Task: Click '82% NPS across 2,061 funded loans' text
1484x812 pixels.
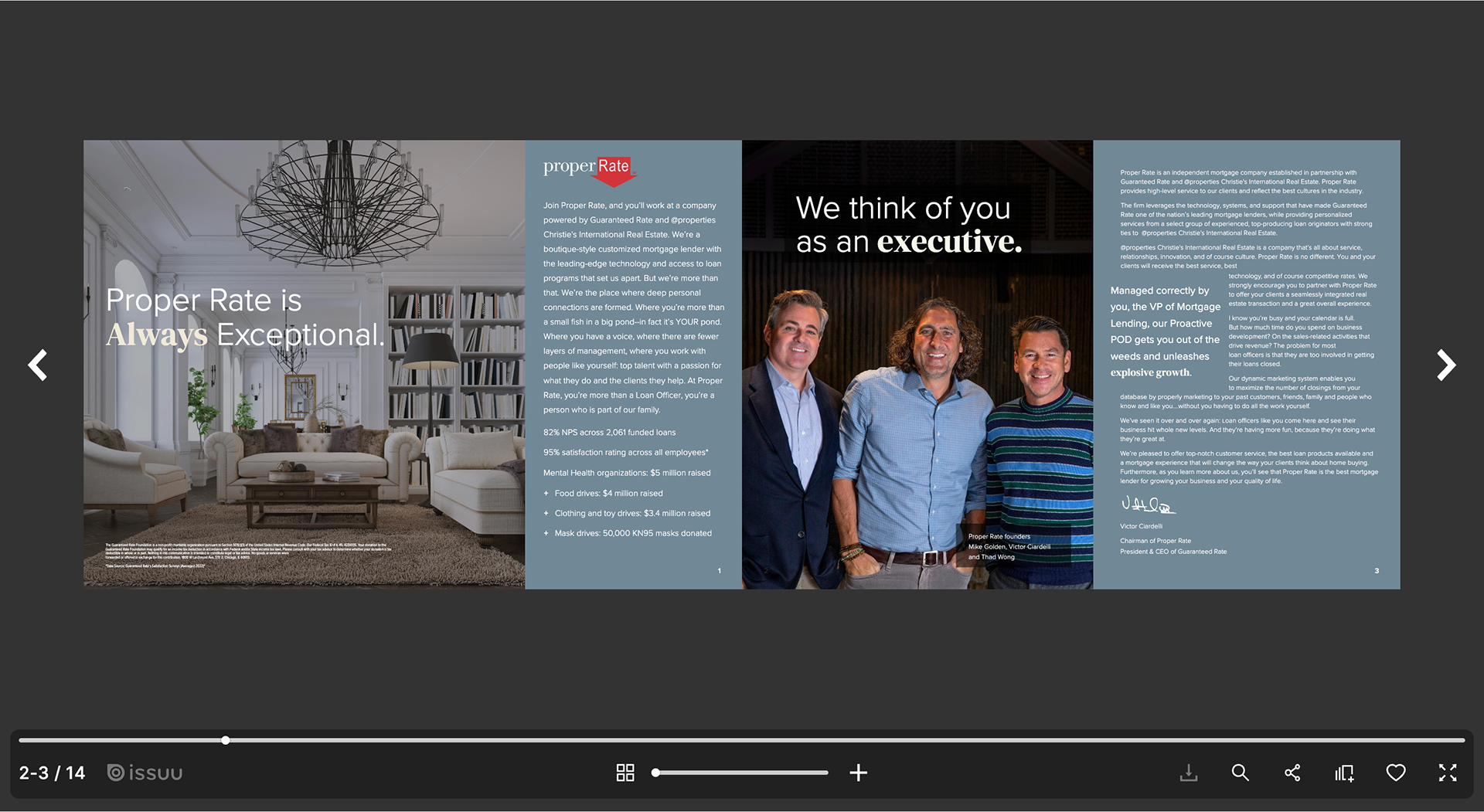Action: 609,433
